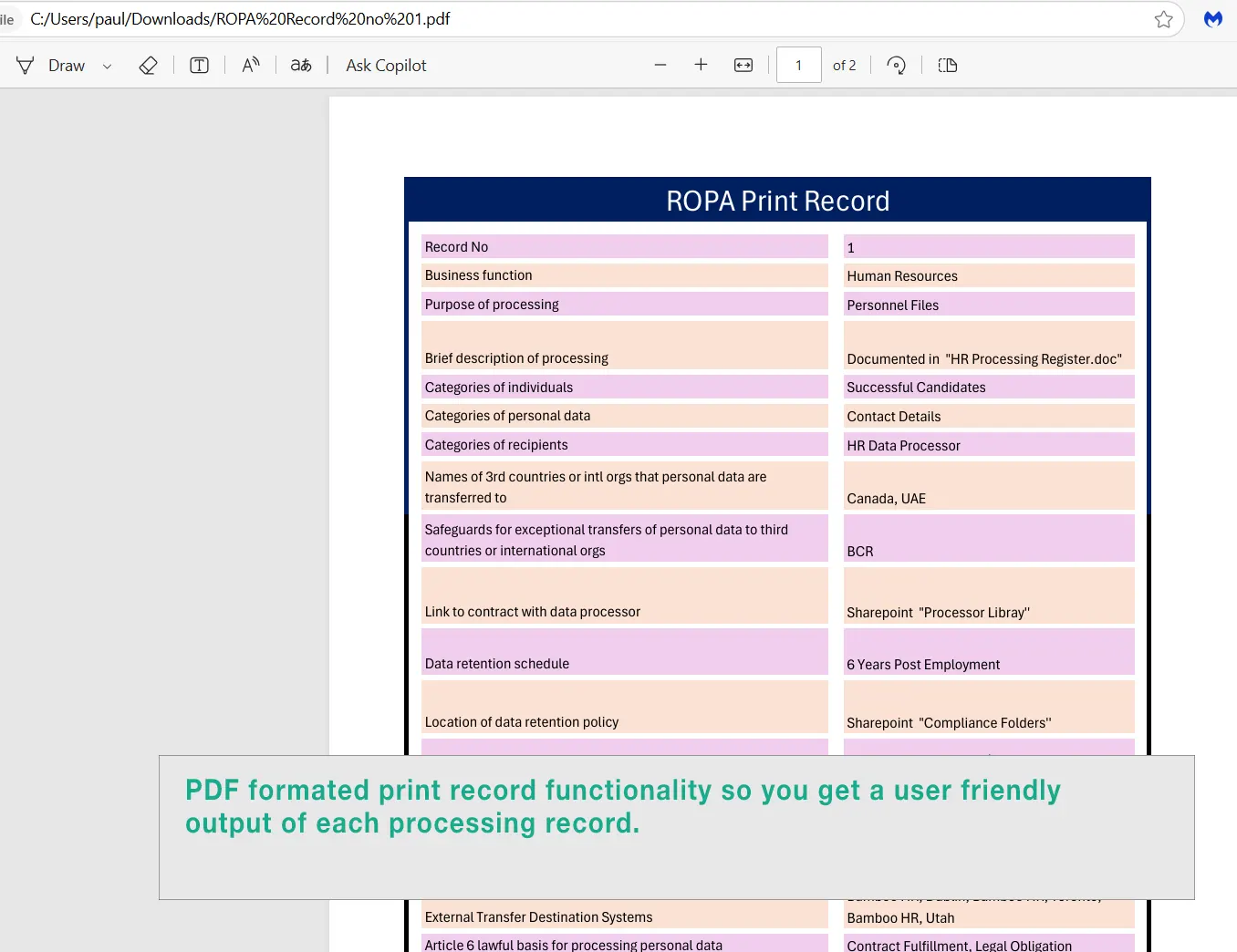The image size is (1237, 952).
Task: Toggle the page view layout
Action: [947, 65]
